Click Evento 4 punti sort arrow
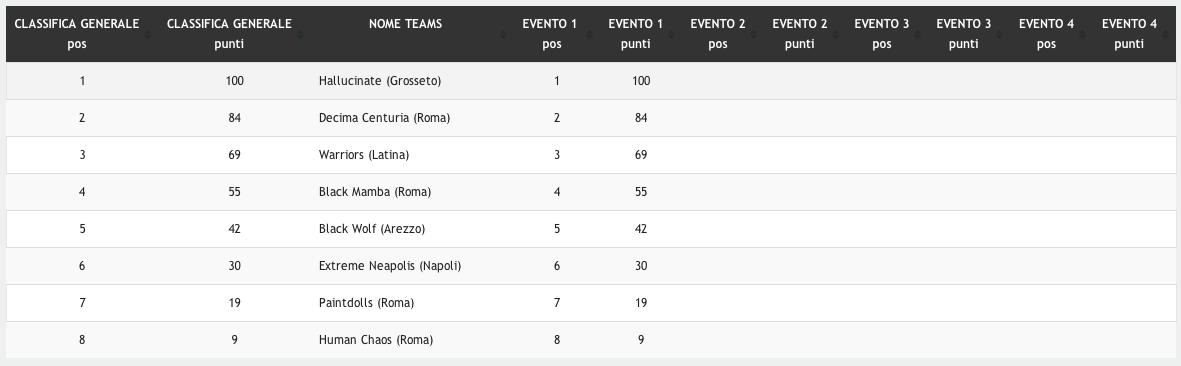This screenshot has width=1181, height=366. (1163, 35)
